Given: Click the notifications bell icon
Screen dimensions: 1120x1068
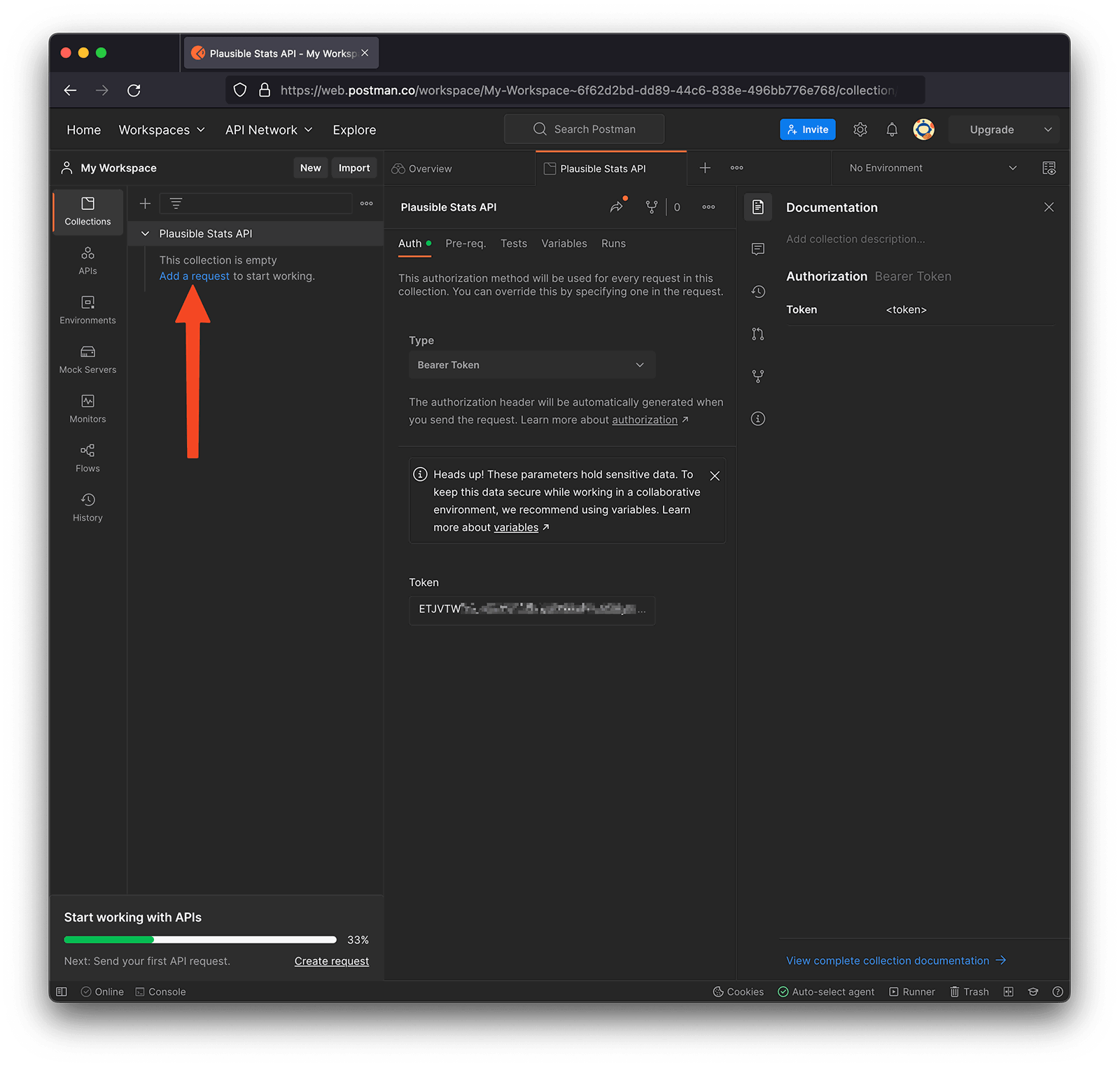Looking at the screenshot, I should (x=891, y=129).
